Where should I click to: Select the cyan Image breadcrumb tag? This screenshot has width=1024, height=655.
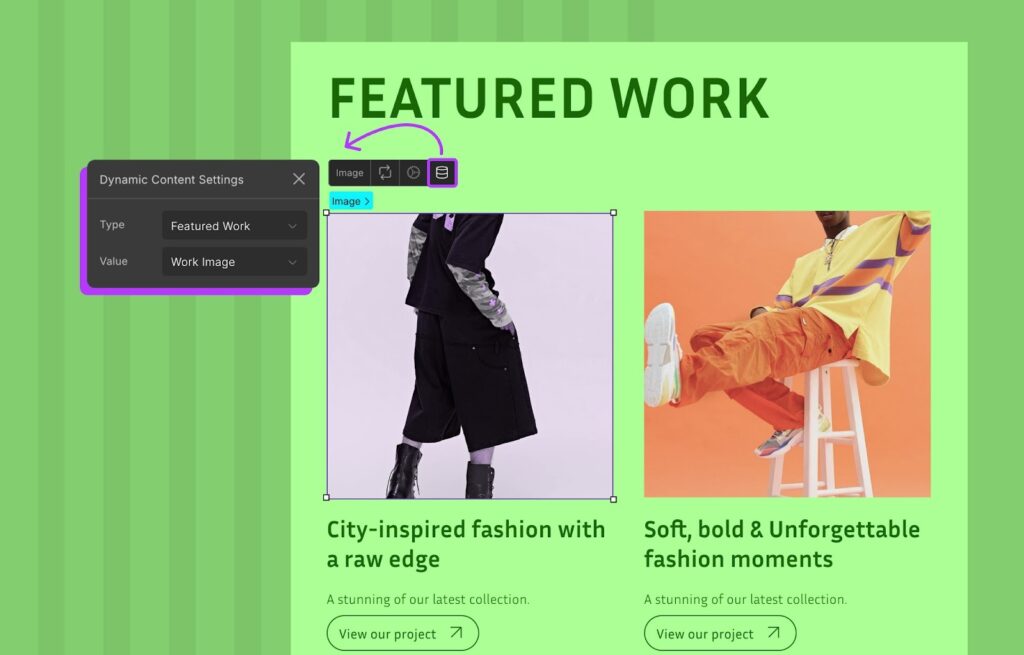[x=350, y=201]
